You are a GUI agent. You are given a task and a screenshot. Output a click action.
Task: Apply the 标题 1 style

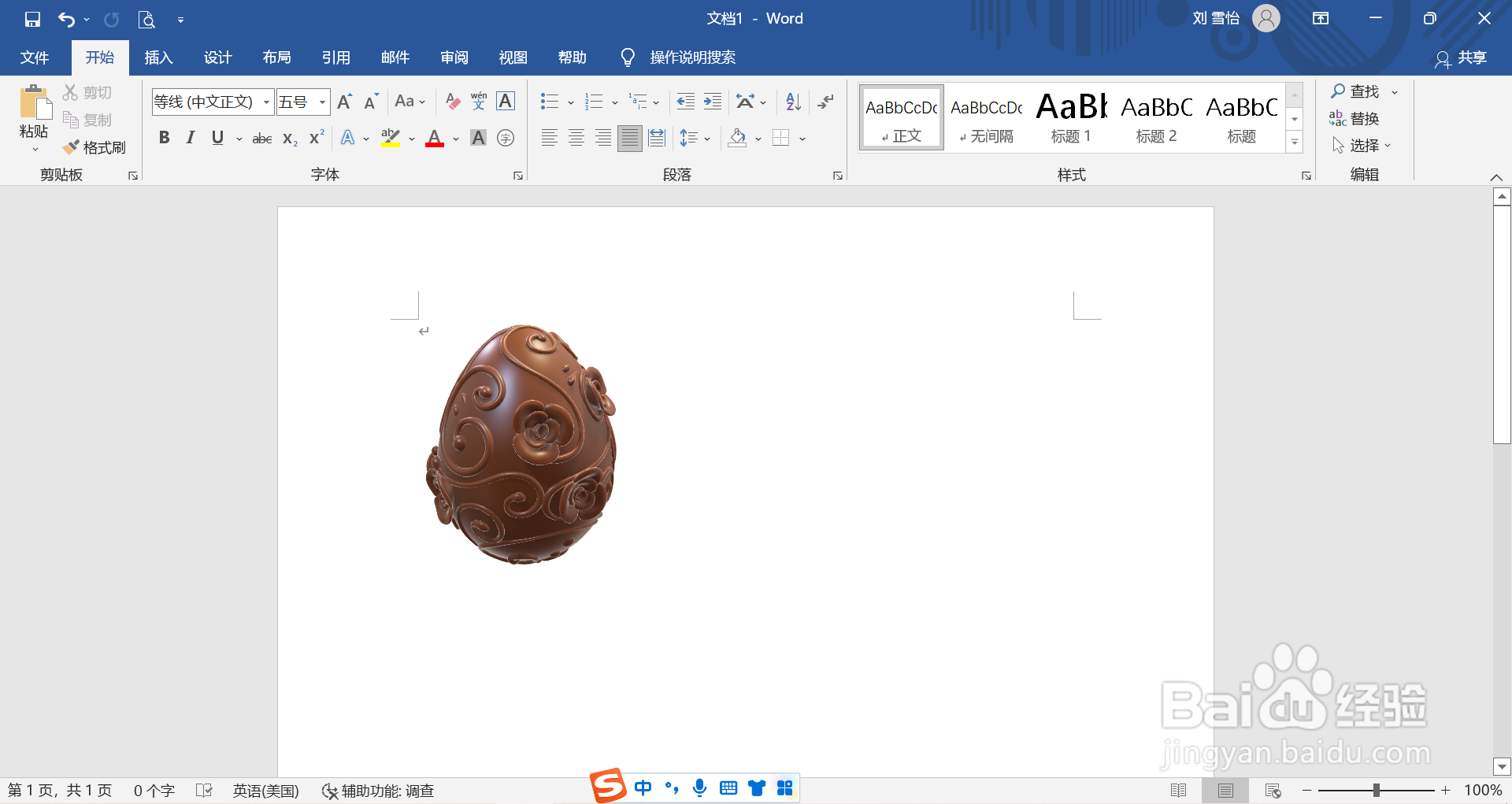pos(1071,117)
